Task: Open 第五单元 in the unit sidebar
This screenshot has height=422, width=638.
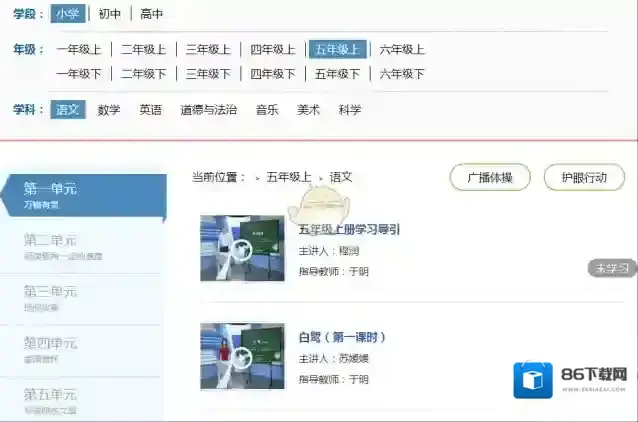Action: pyautogui.click(x=81, y=400)
